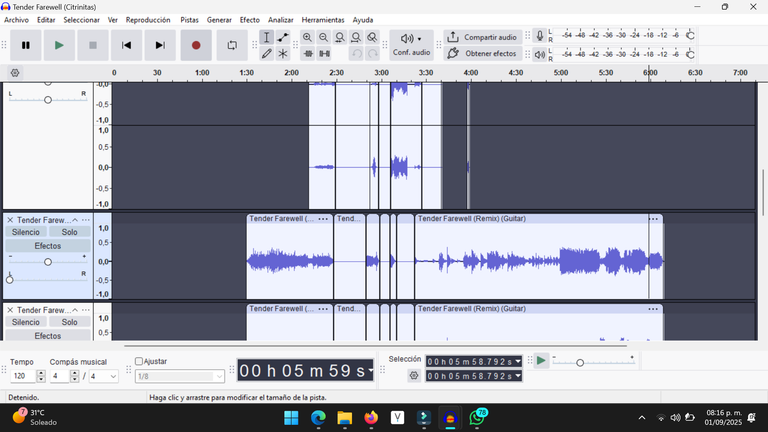
Task: Open Efectos on the highlighted track
Action: coord(48,246)
